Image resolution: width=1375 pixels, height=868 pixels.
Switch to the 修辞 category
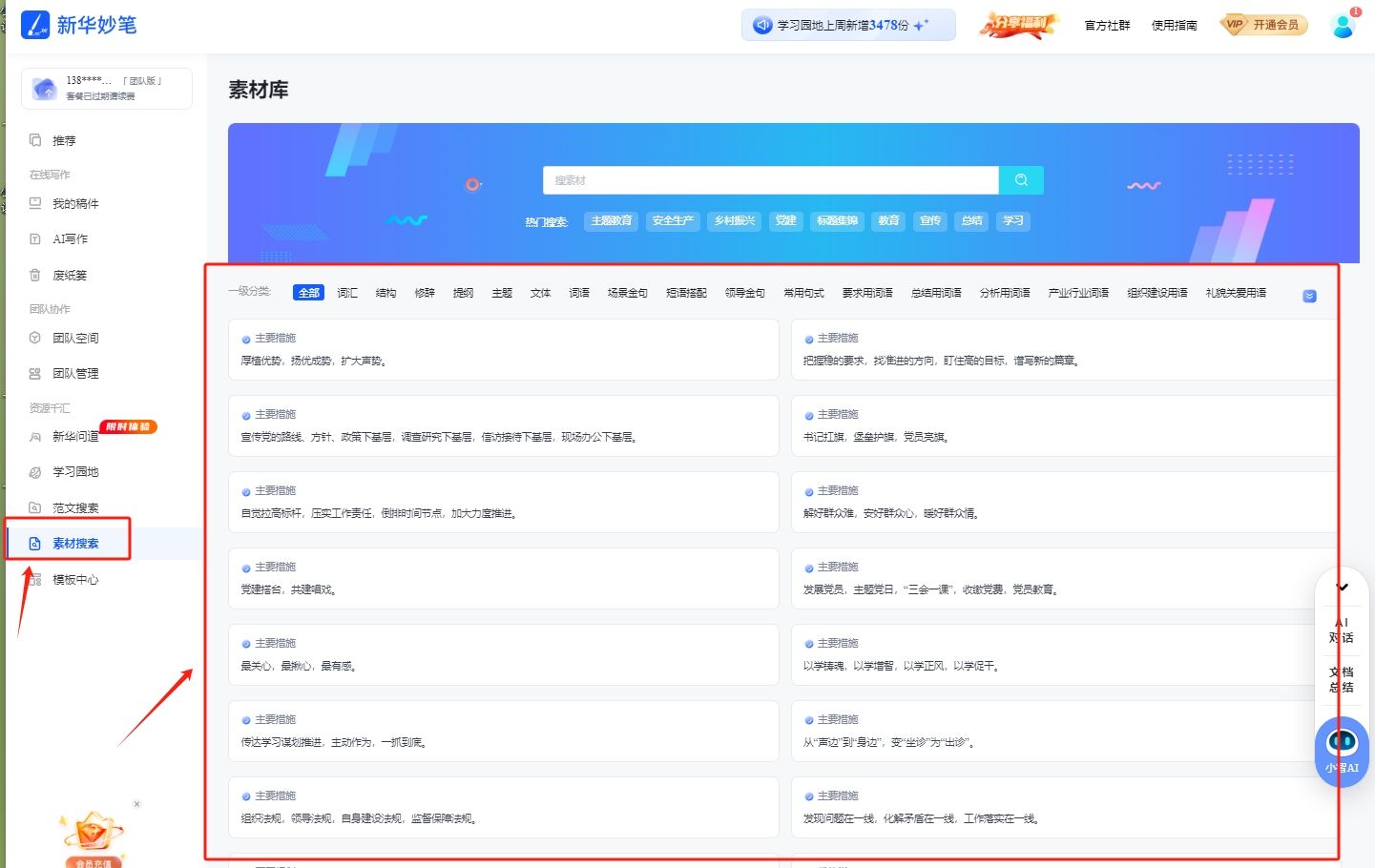[x=425, y=293]
